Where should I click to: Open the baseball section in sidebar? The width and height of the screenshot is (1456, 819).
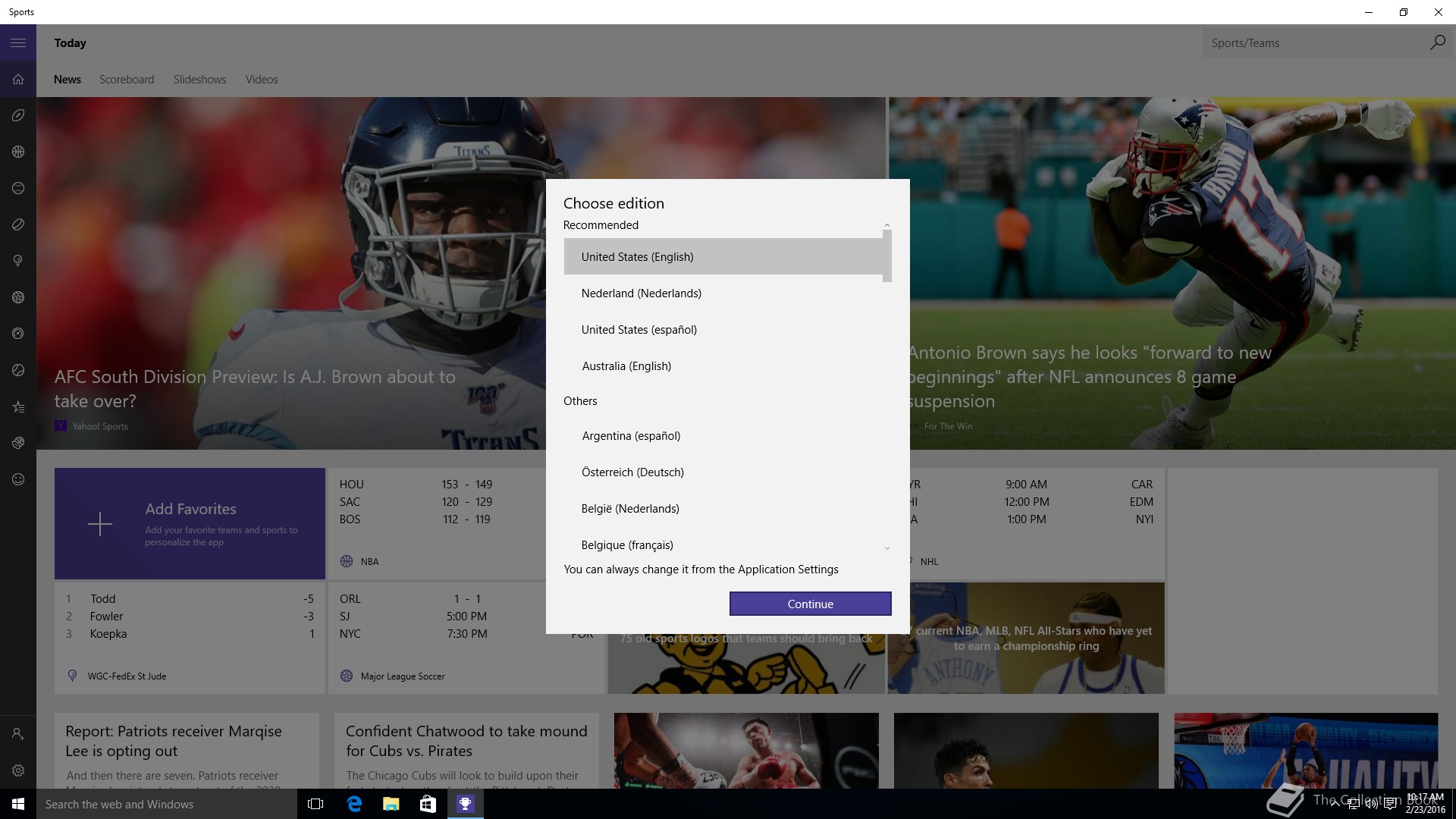click(18, 188)
